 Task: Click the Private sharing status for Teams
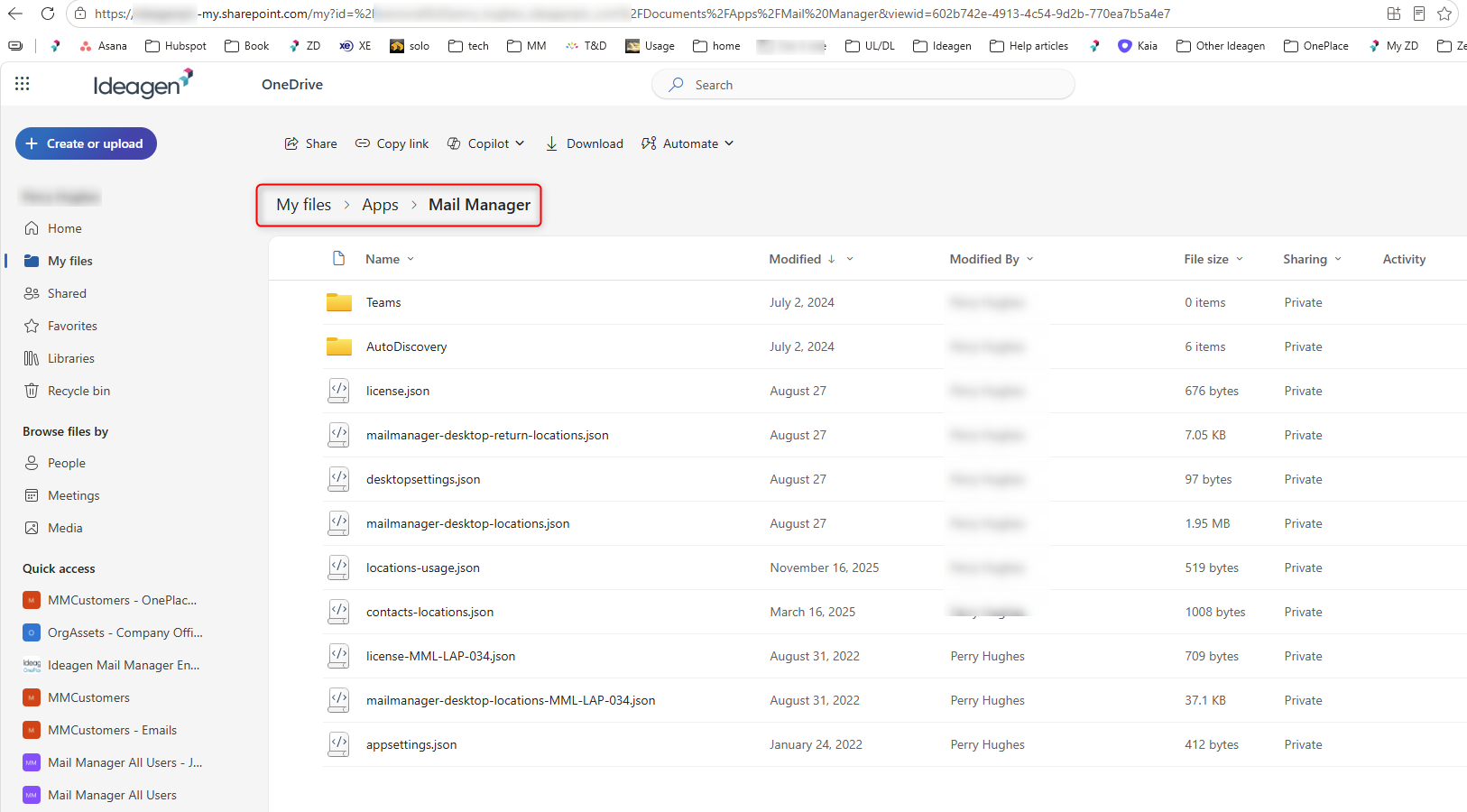coord(1303,302)
